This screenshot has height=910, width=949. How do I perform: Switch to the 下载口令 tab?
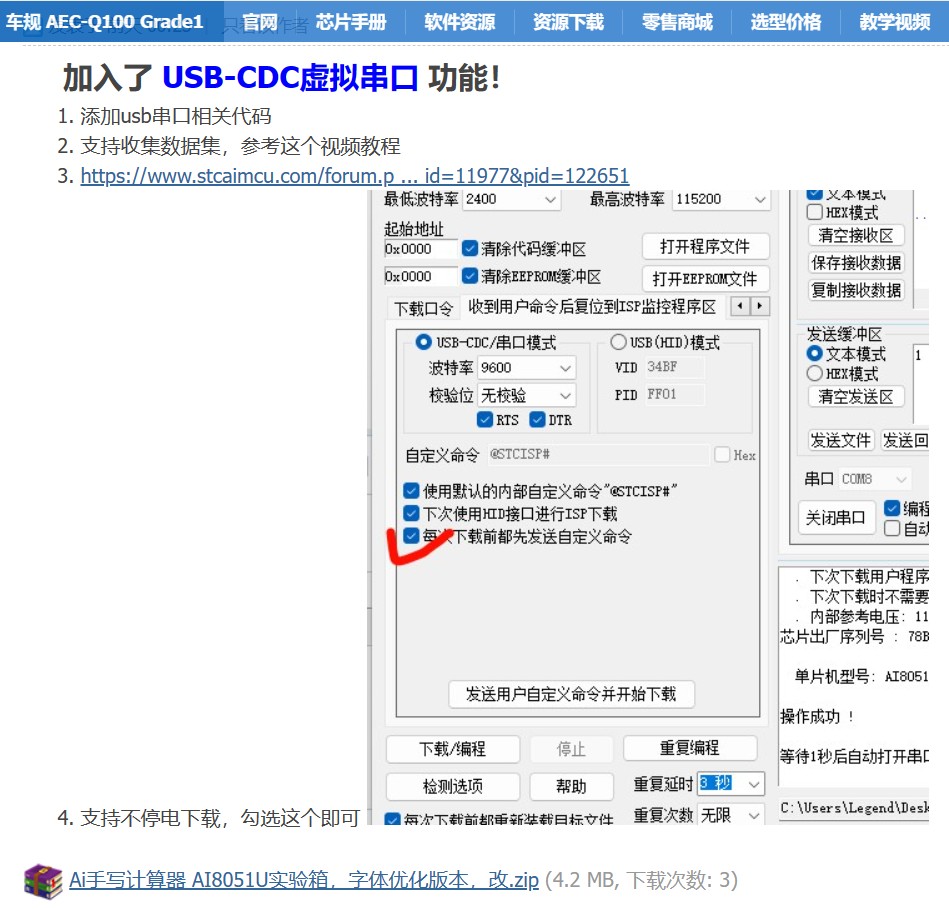[x=424, y=309]
